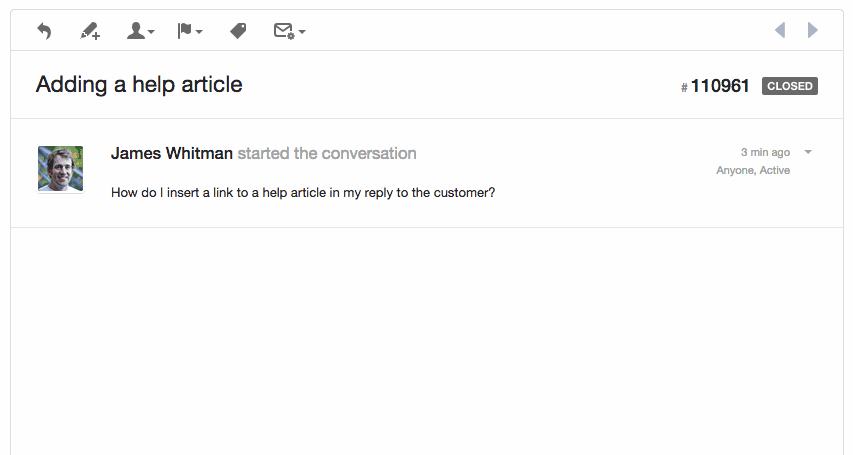Click James Whitman's avatar photo
853x455 pixels.
60,168
